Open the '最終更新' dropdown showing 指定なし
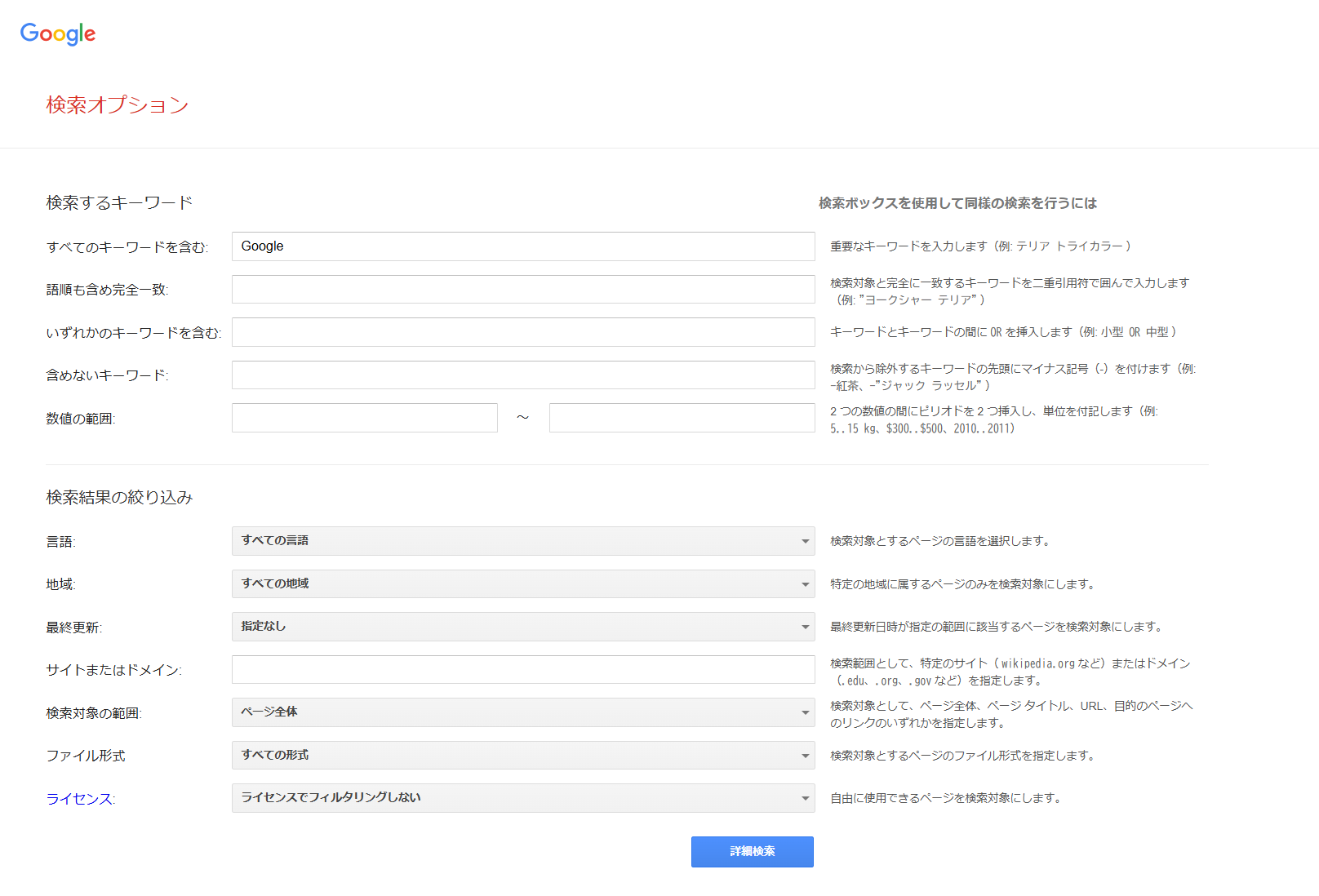The image size is (1319, 896). 523,627
